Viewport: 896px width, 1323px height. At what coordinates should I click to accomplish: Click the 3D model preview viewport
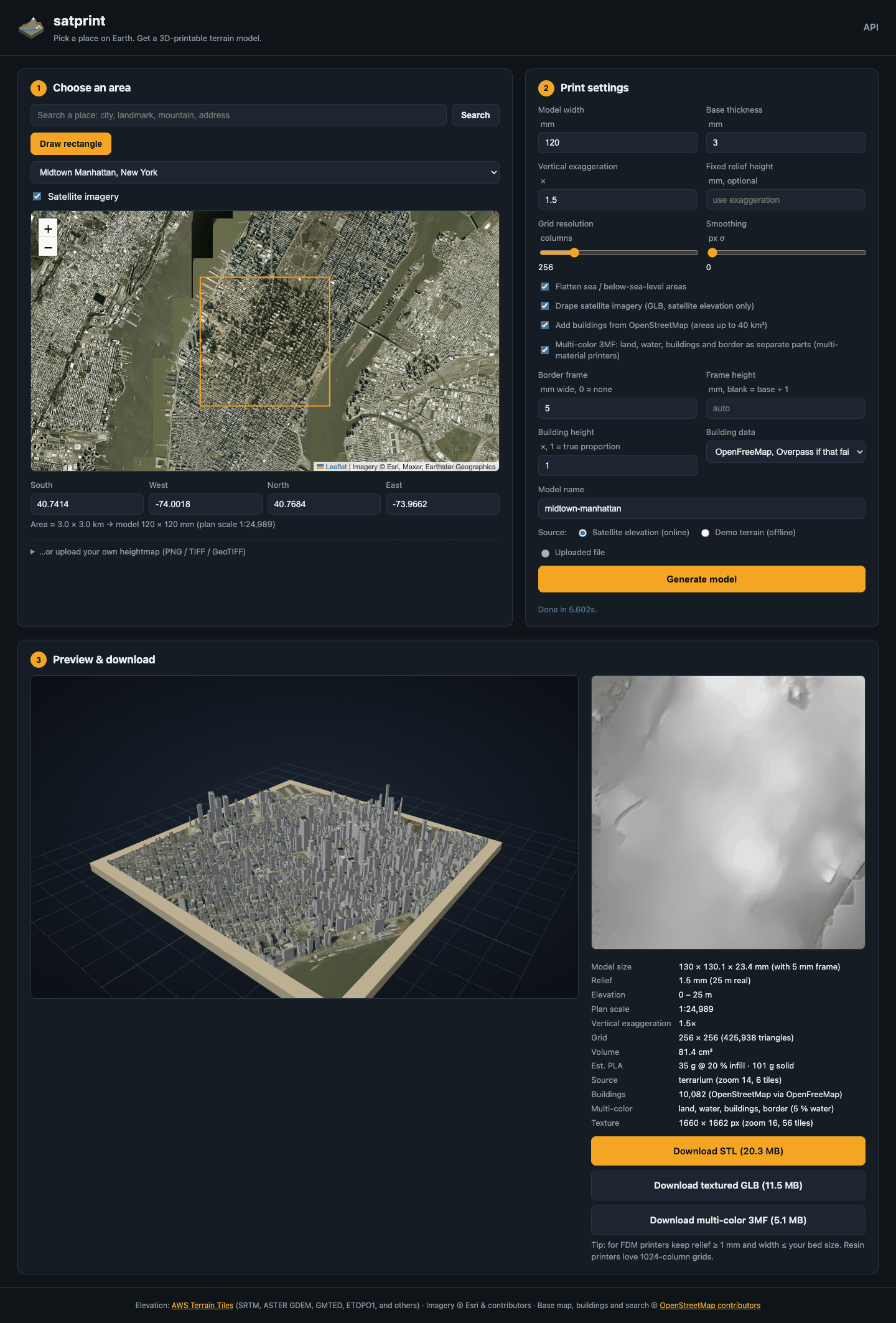pyautogui.click(x=304, y=836)
